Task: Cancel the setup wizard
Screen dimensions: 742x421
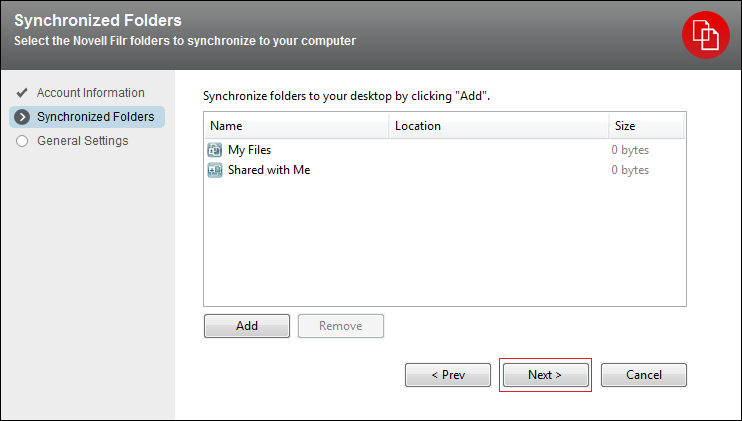Action: point(644,375)
